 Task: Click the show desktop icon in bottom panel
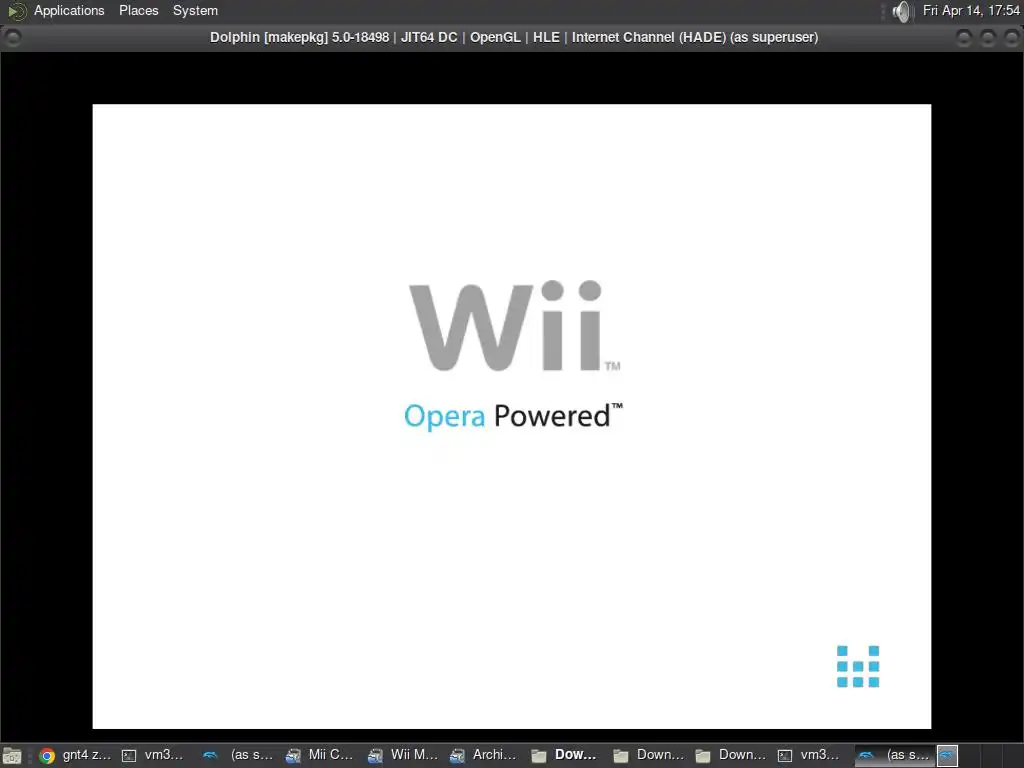point(12,756)
